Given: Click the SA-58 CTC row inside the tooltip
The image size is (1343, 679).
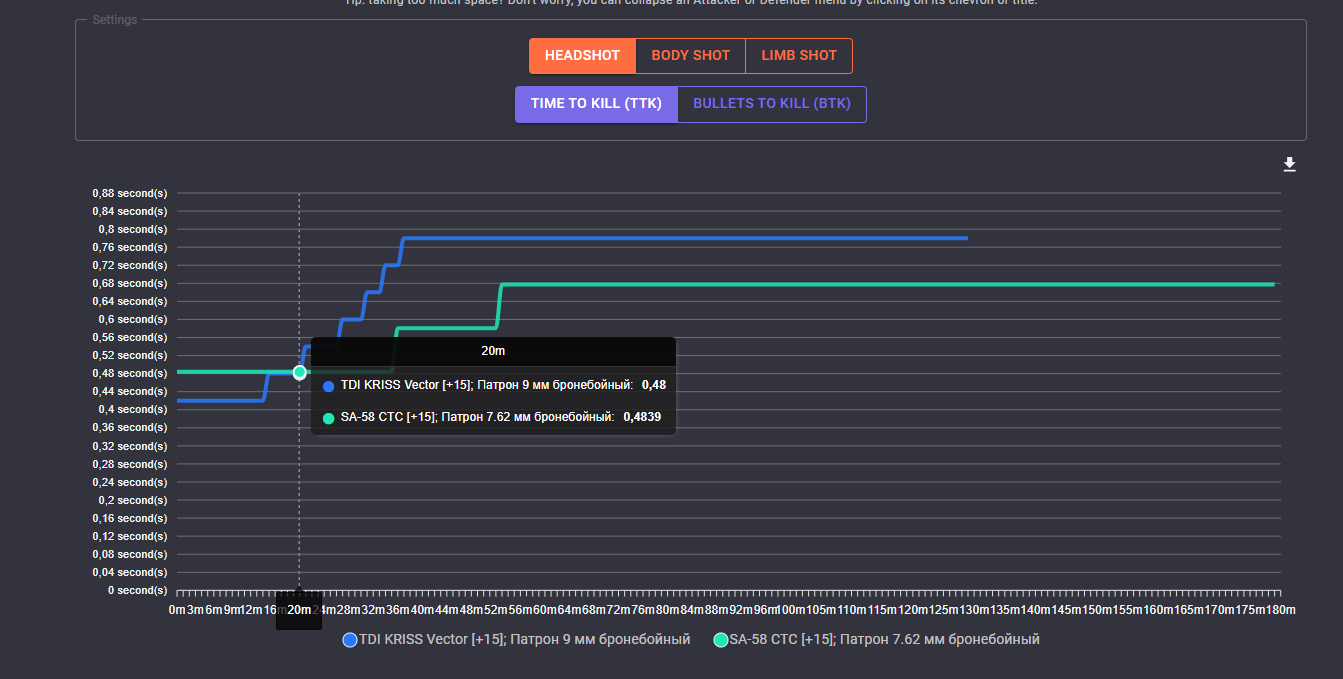Looking at the screenshot, I should tap(491, 417).
